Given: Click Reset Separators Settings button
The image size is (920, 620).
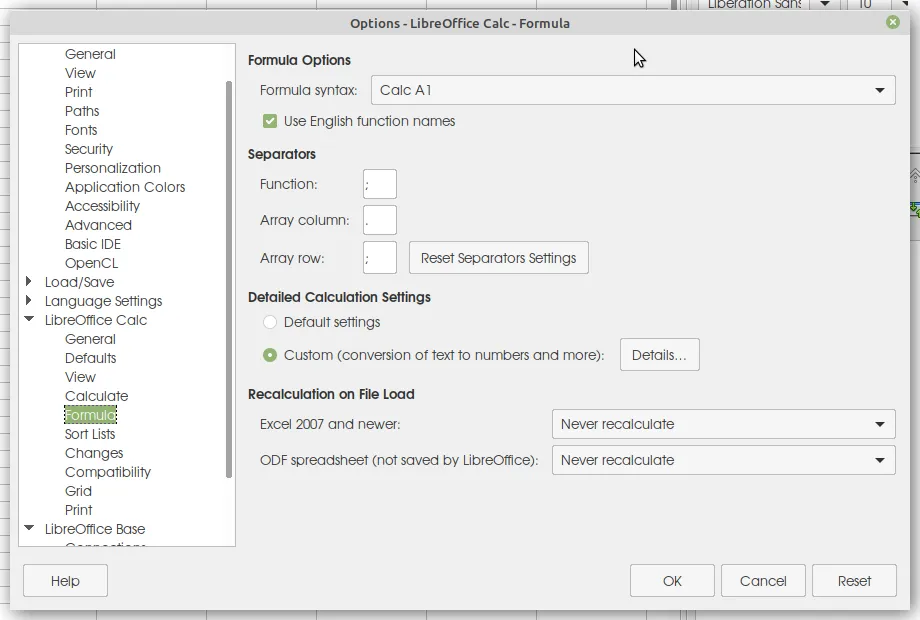Looking at the screenshot, I should pyautogui.click(x=499, y=258).
